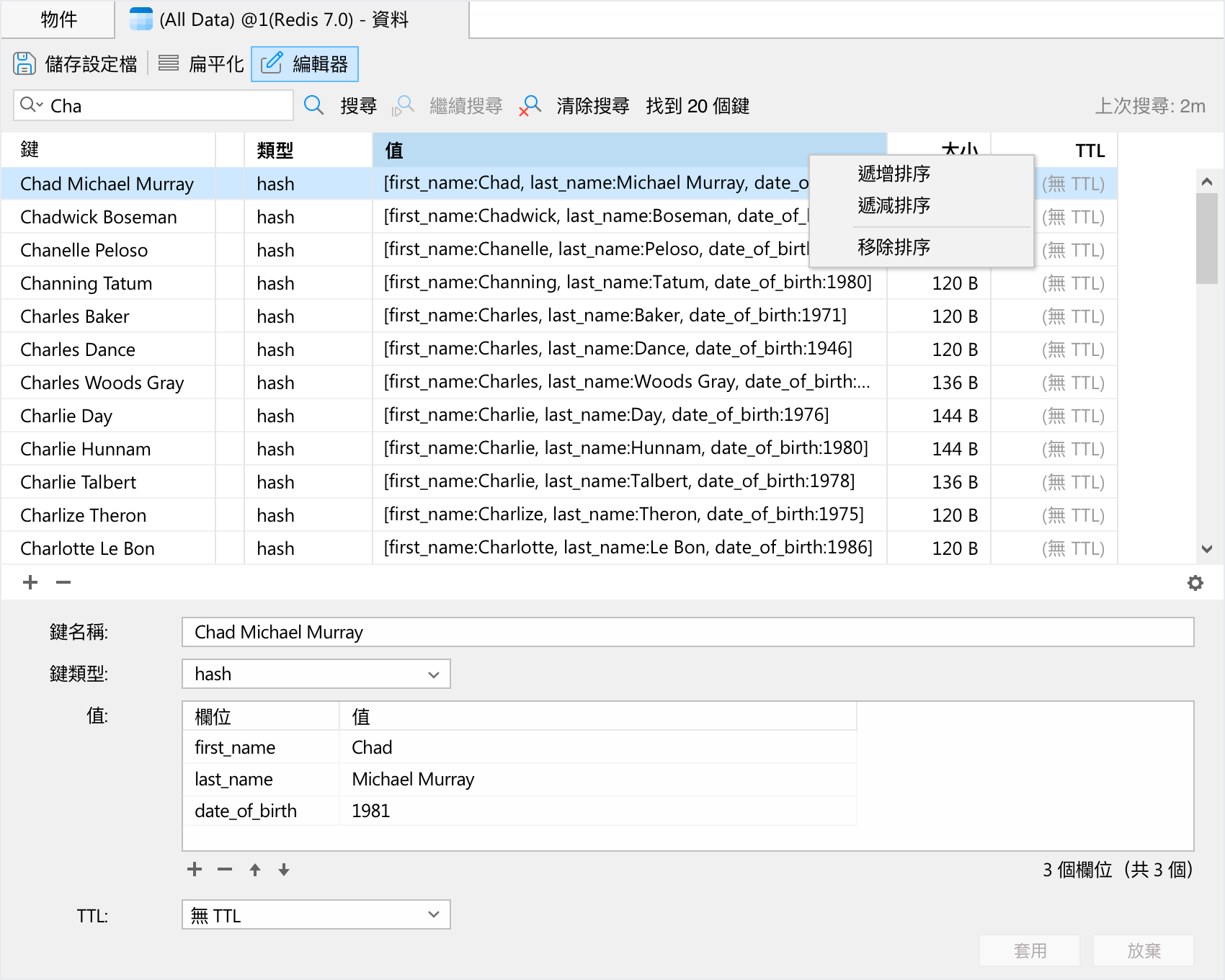The image size is (1225, 980).
Task: Click the continue search icon
Action: 404,106
